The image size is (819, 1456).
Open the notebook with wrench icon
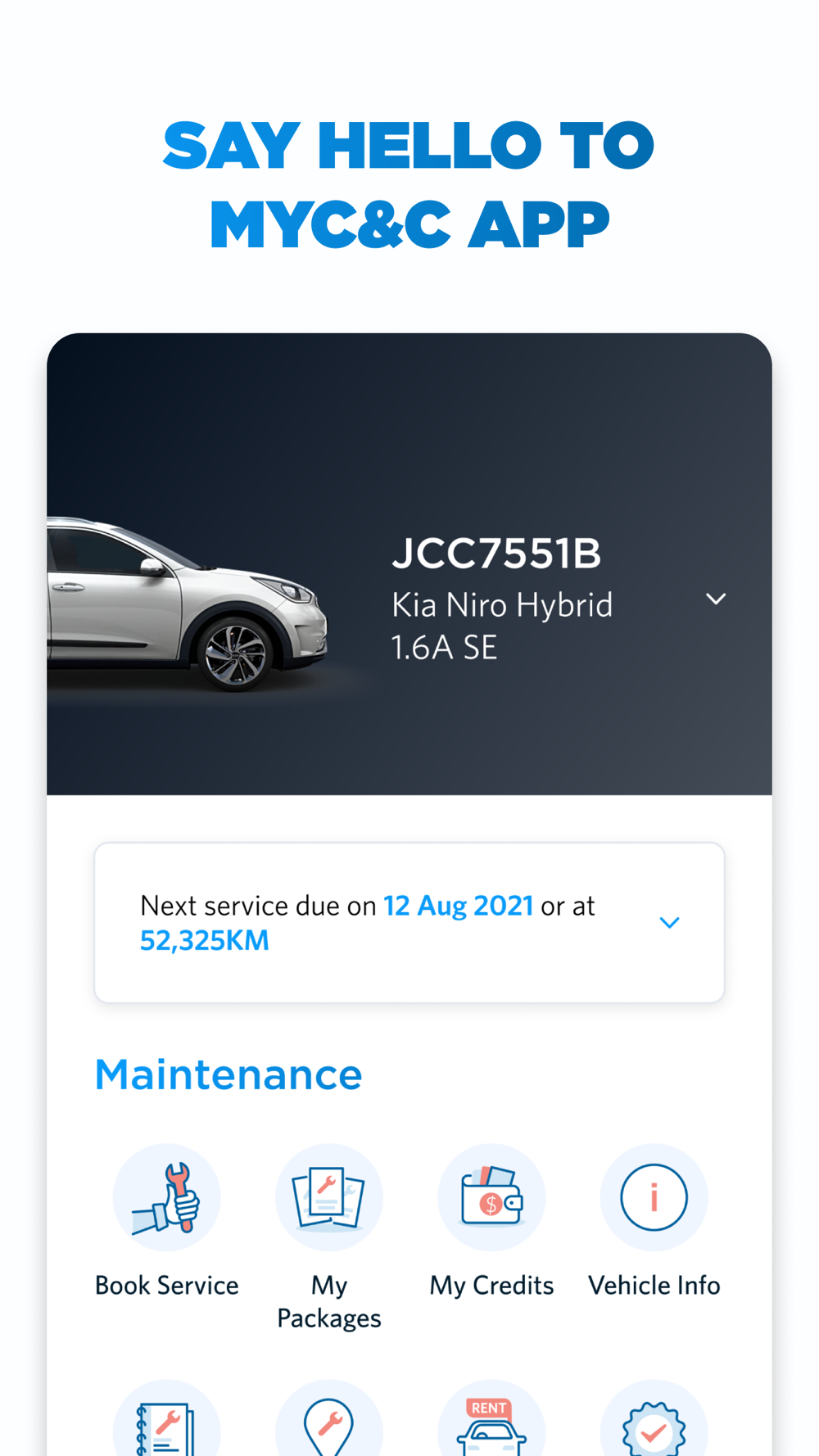point(167,1425)
